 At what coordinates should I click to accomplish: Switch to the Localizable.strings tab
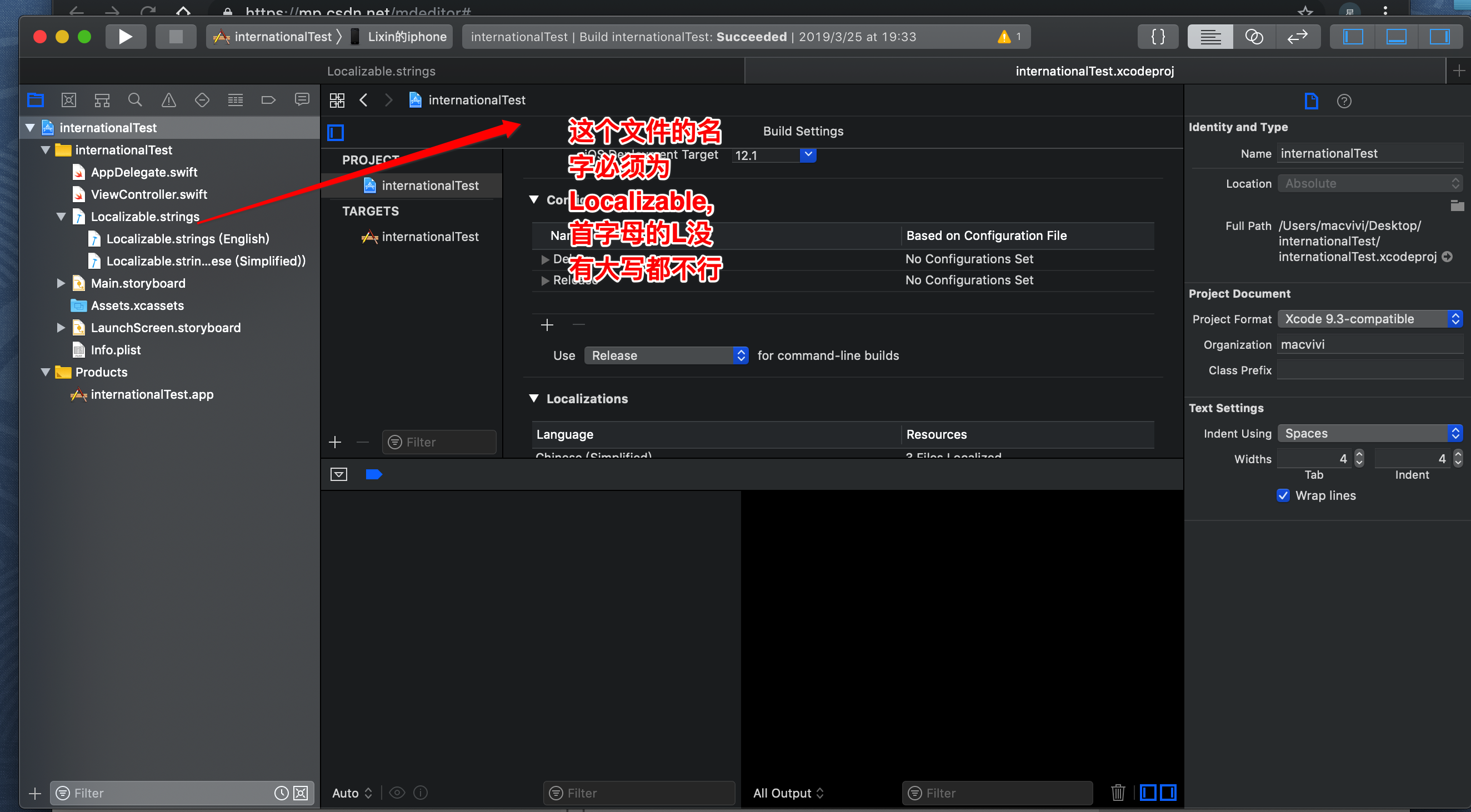[381, 72]
